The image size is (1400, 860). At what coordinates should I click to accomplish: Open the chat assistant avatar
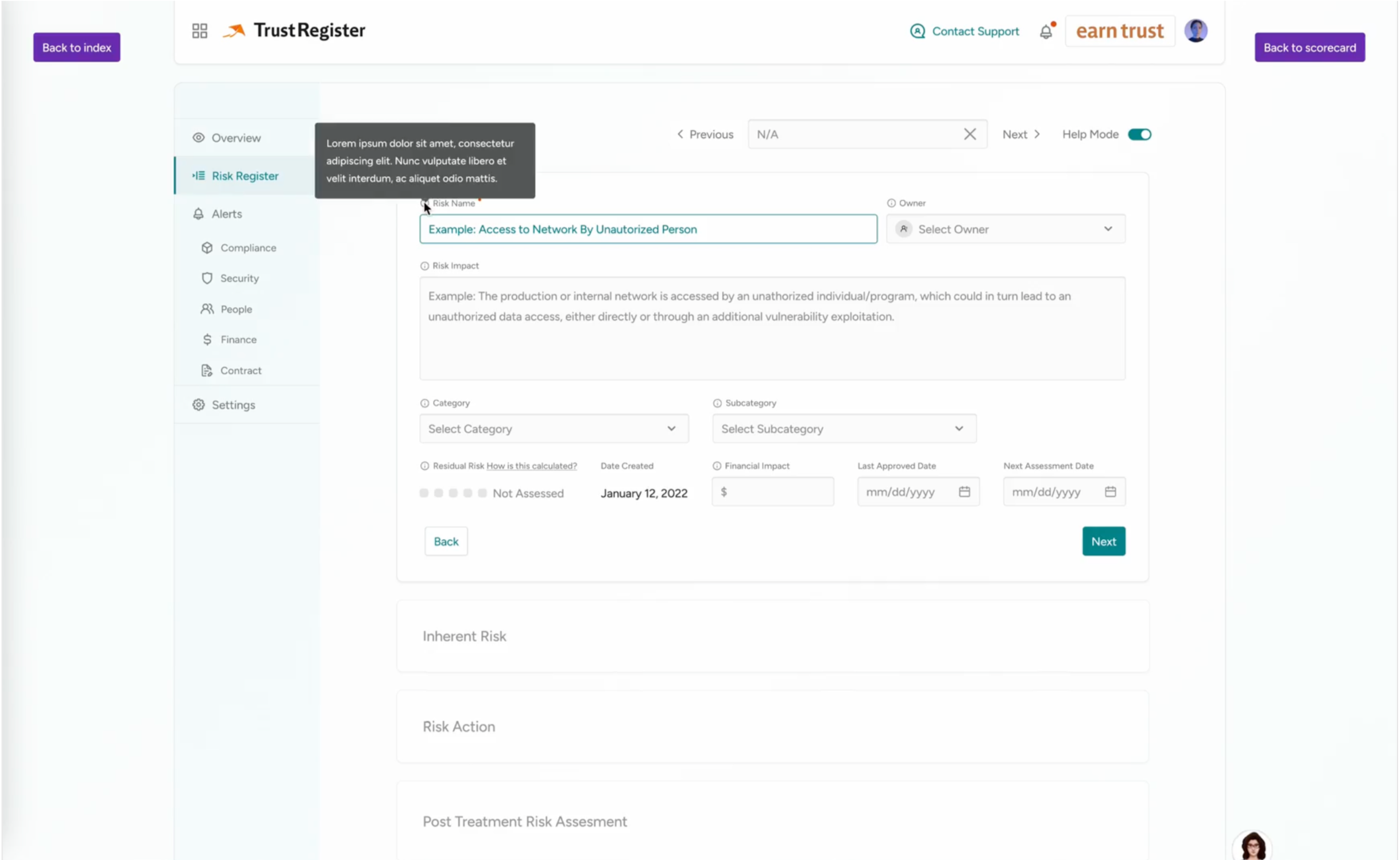point(1252,846)
